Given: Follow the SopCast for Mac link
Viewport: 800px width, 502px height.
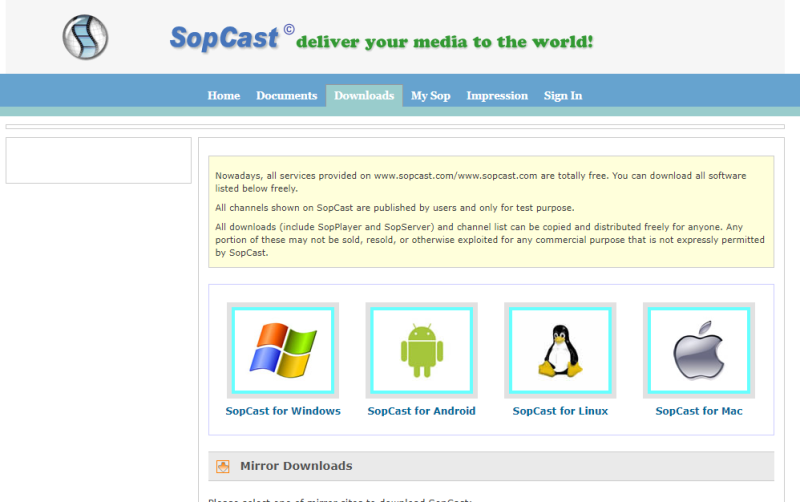Looking at the screenshot, I should 699,411.
